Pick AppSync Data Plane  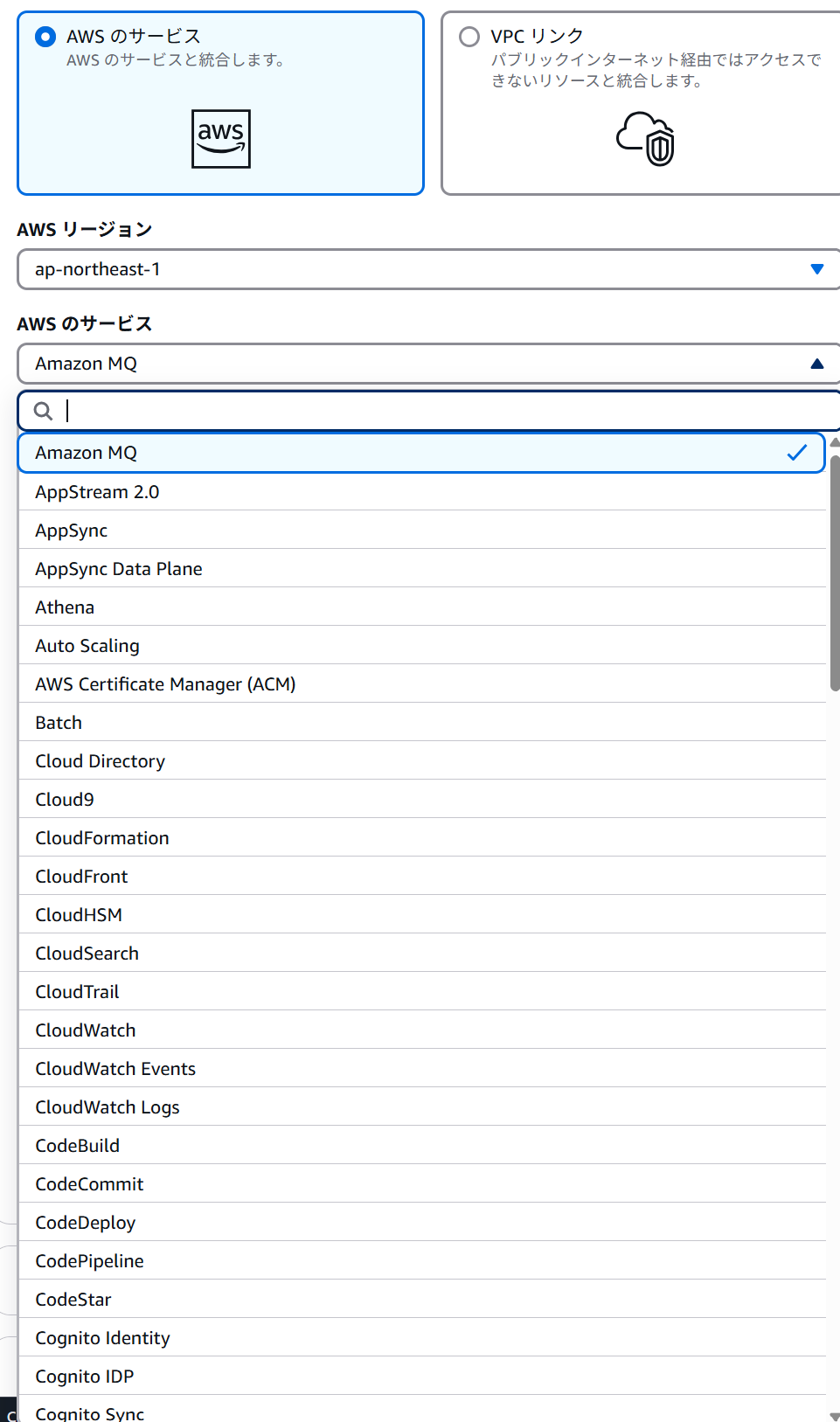[x=422, y=569]
